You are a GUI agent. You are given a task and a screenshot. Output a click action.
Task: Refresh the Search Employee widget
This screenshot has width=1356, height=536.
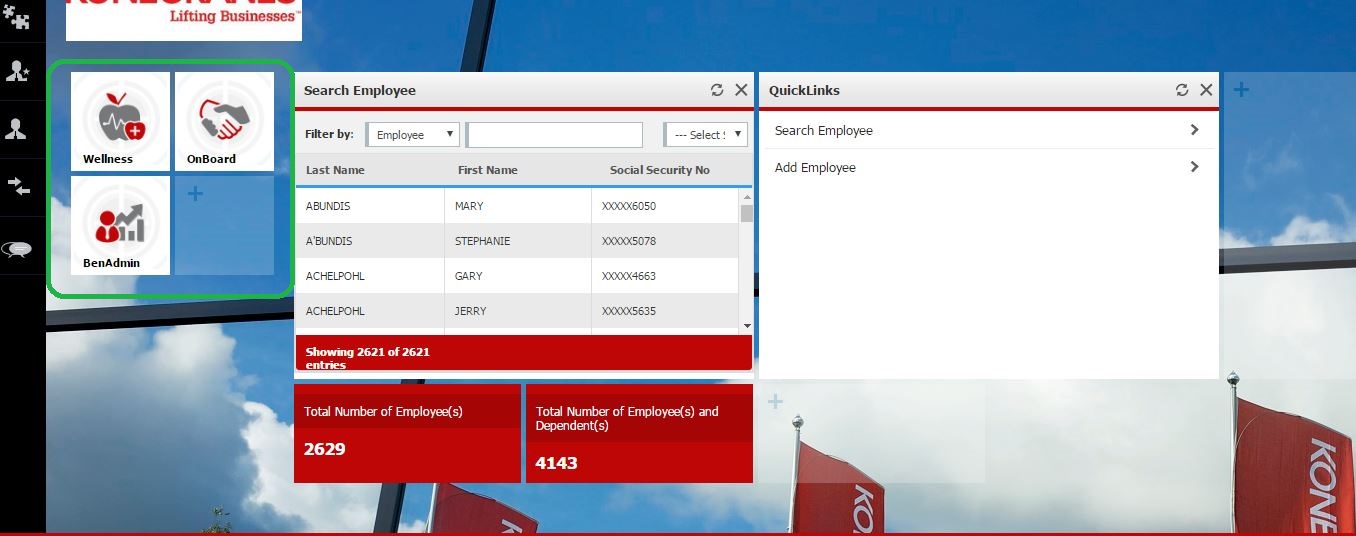(717, 90)
